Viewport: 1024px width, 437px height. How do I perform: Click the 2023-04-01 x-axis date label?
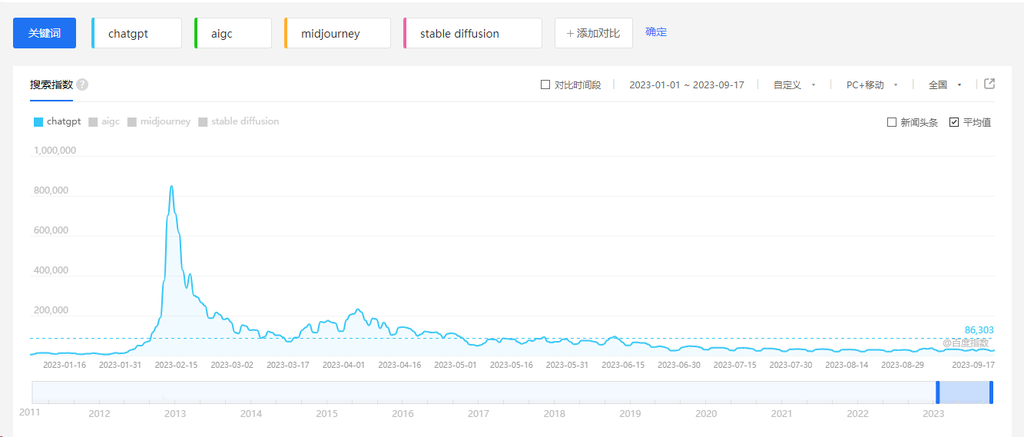tap(344, 365)
